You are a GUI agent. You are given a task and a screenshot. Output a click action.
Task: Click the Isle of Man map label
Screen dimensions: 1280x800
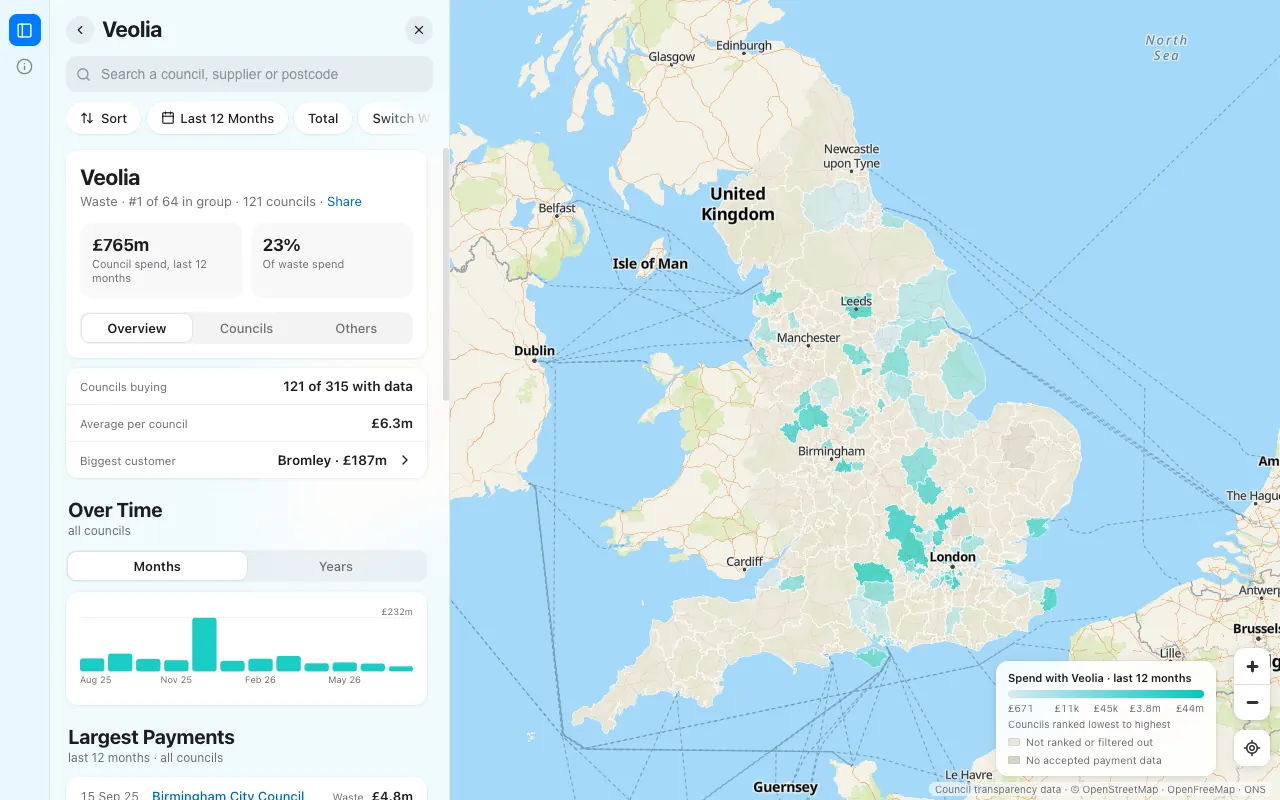click(650, 264)
